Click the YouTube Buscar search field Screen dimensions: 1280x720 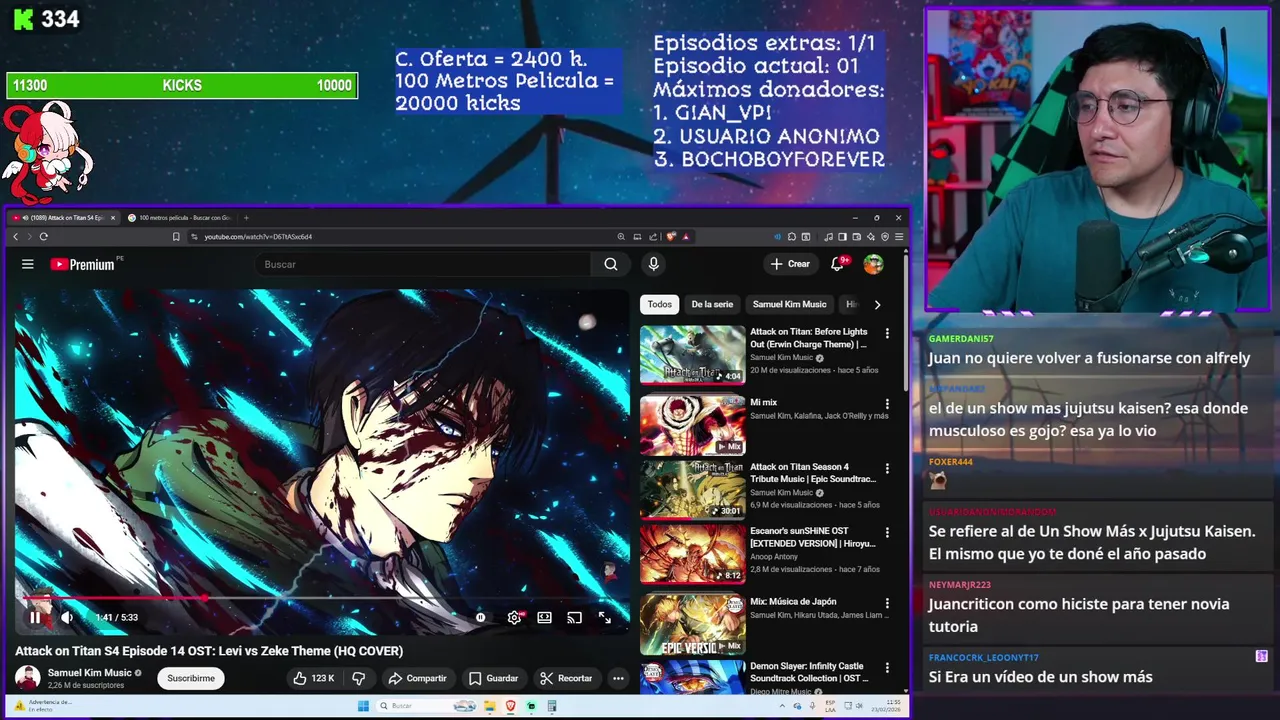[x=425, y=264]
